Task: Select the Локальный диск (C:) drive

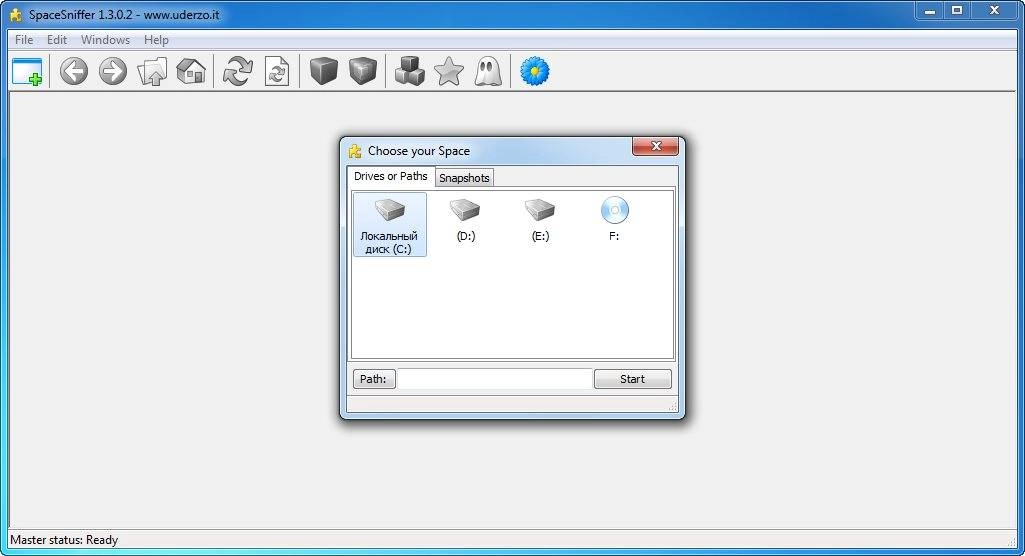Action: point(390,225)
